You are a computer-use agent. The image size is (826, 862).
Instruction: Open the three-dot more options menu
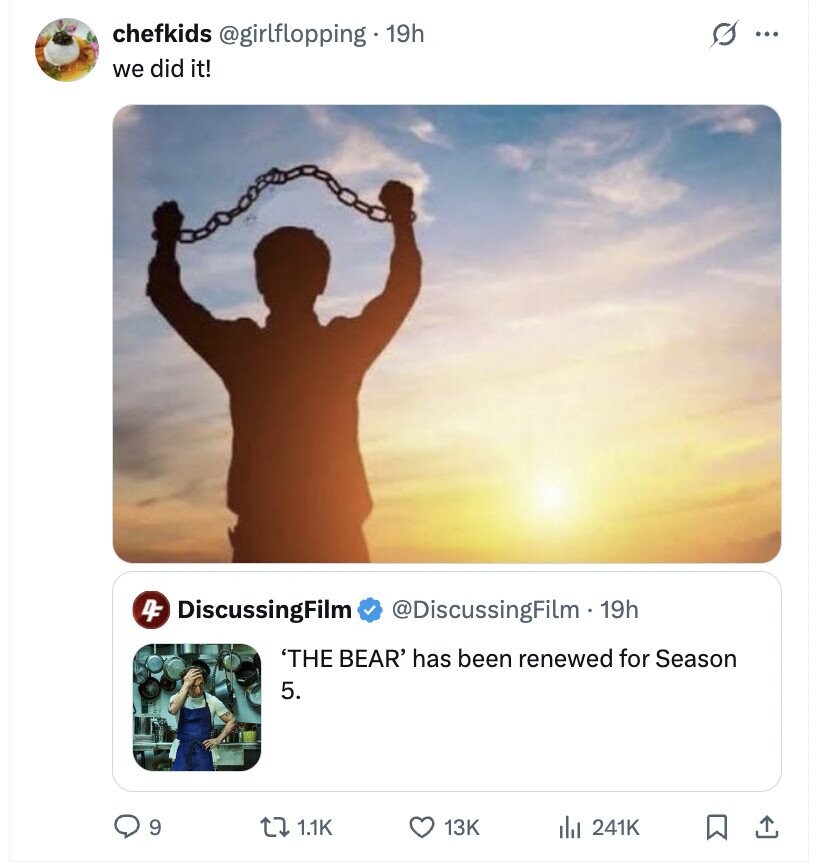(767, 34)
